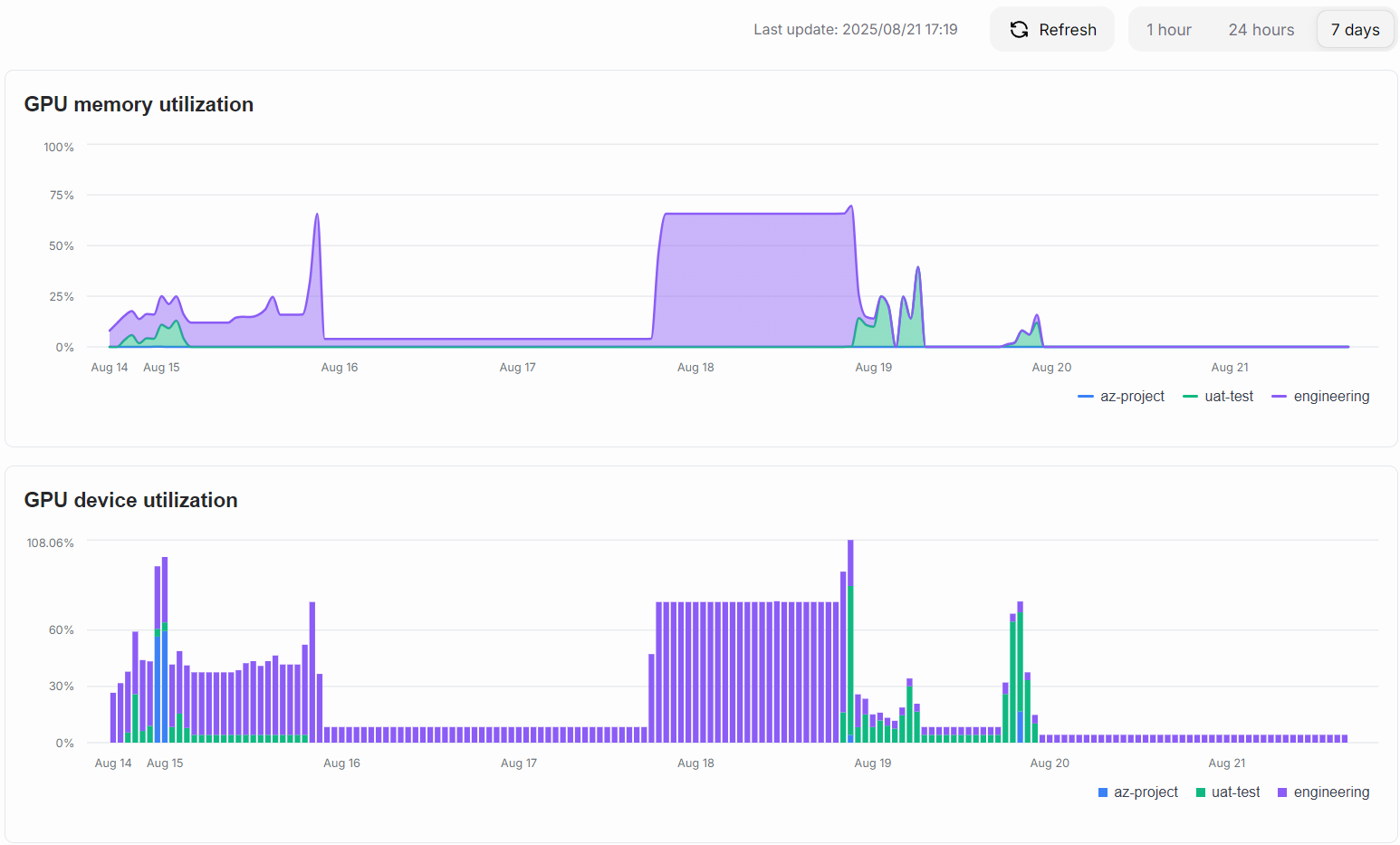This screenshot has width=1400, height=845.
Task: Toggle uat-test series in device utilization legend
Action: coord(1228,792)
